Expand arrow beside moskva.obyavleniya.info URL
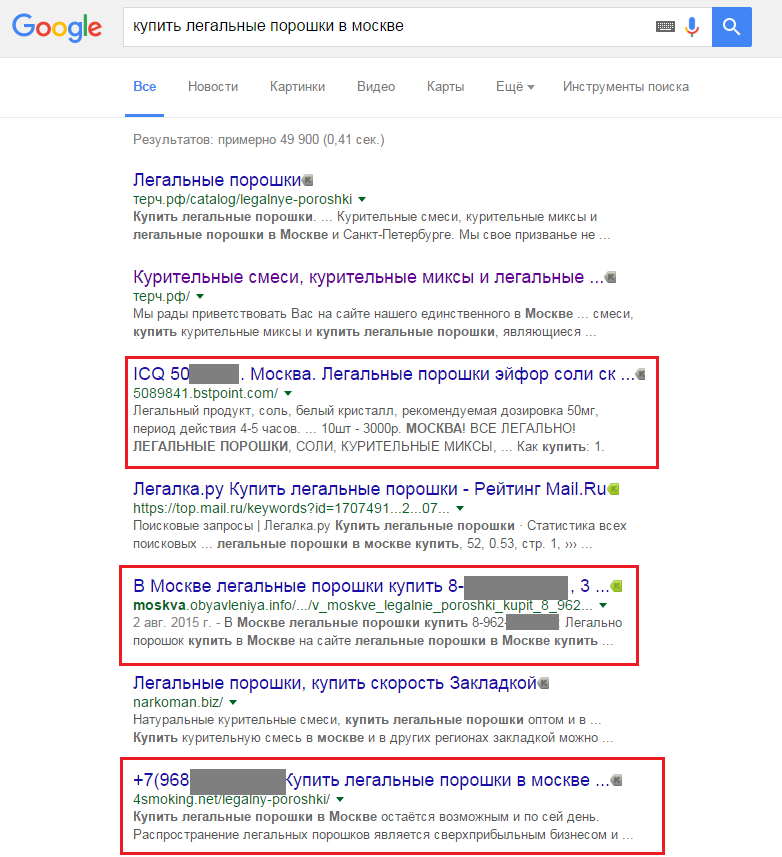This screenshot has width=782, height=857. click(x=603, y=605)
